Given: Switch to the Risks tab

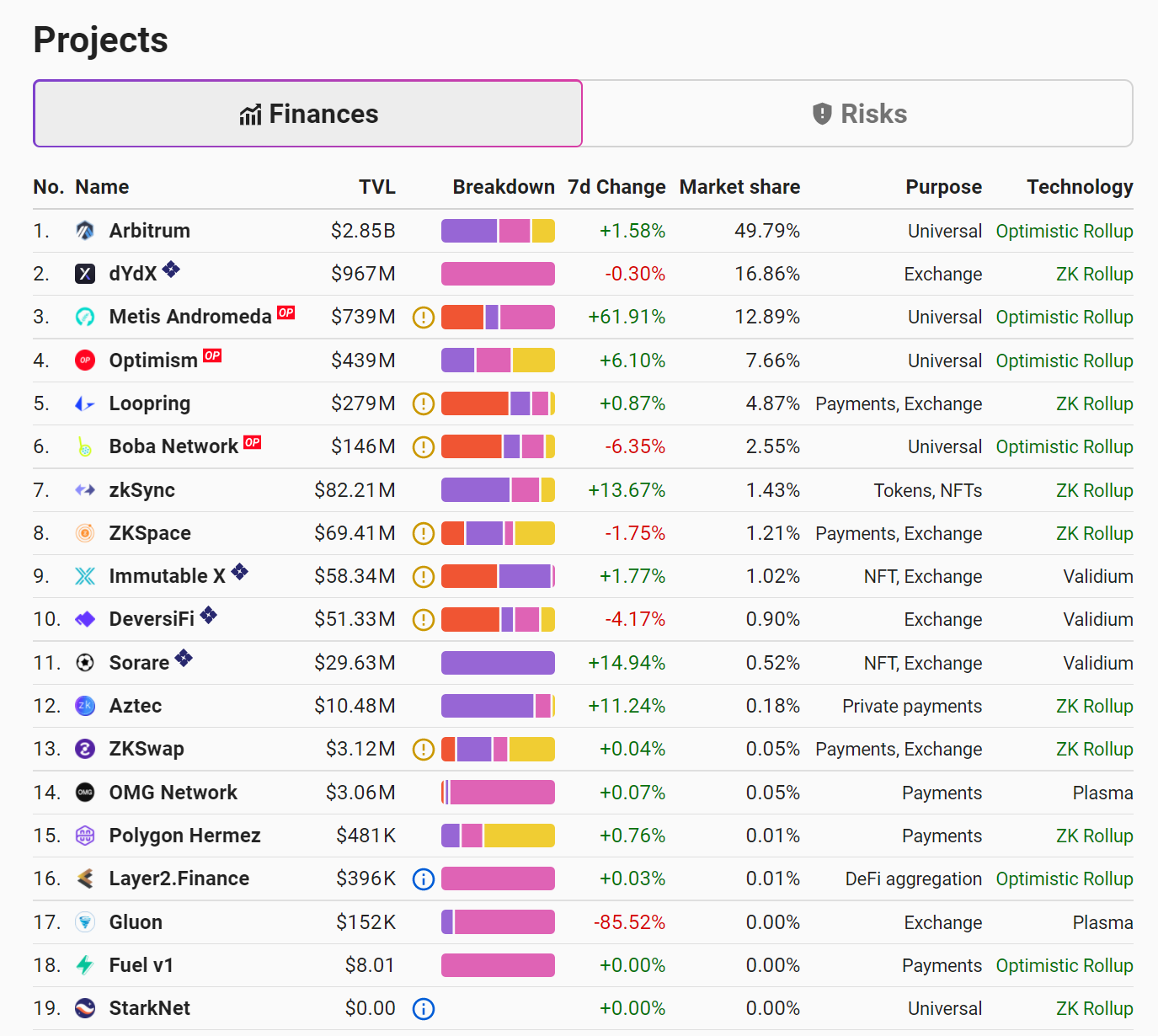Looking at the screenshot, I should [857, 114].
